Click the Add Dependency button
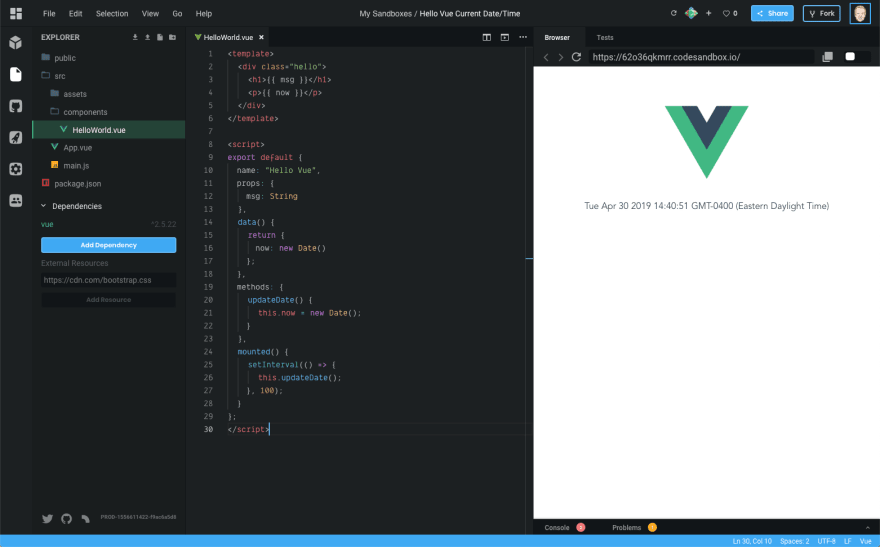This screenshot has width=880, height=547. [108, 245]
